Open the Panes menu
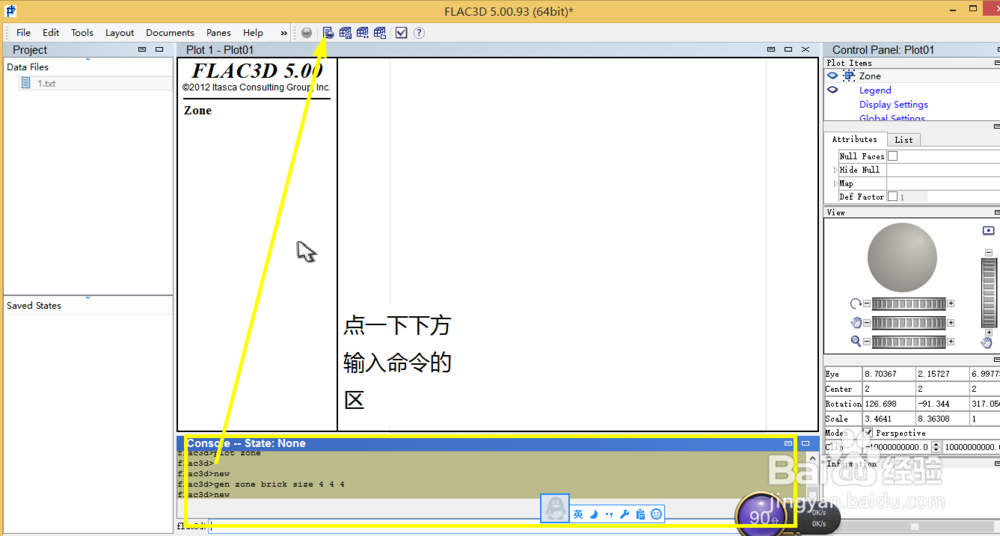Image resolution: width=1000 pixels, height=536 pixels. [219, 33]
